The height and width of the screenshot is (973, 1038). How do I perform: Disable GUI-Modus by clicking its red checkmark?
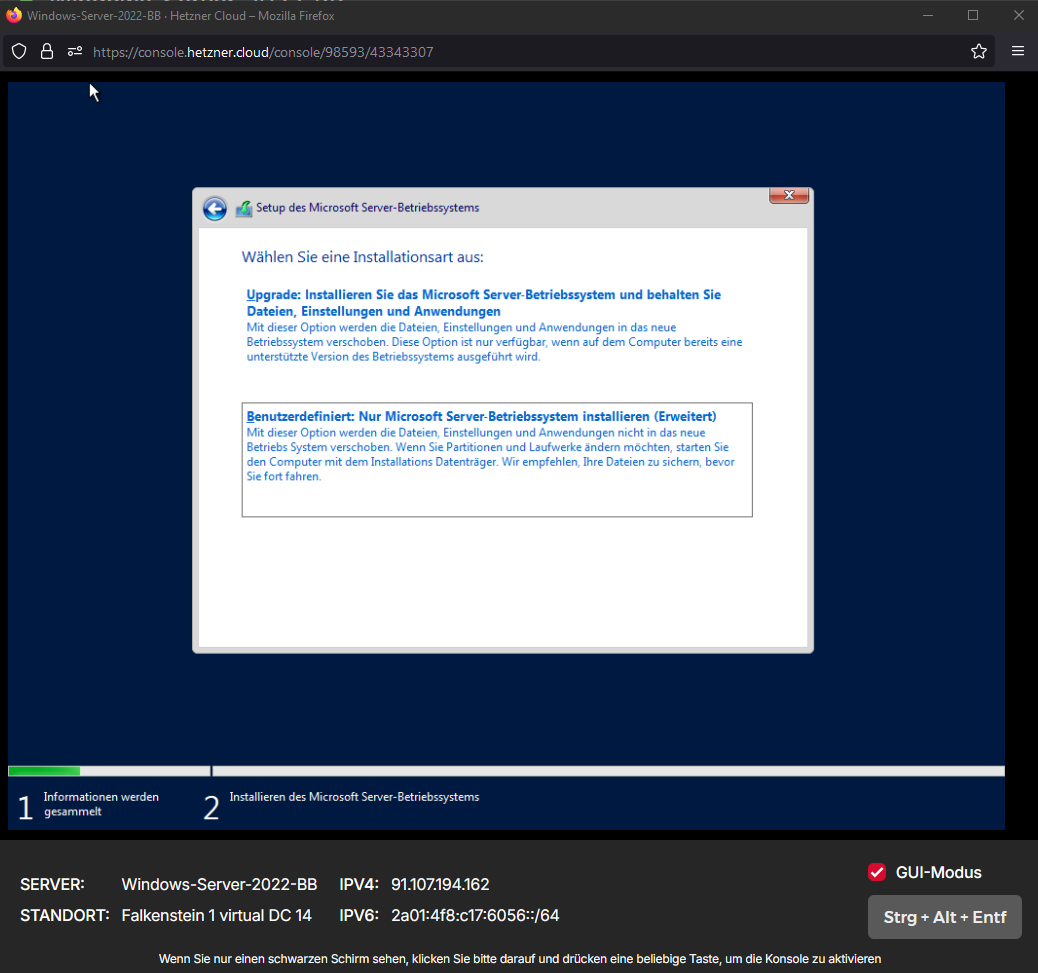(877, 872)
